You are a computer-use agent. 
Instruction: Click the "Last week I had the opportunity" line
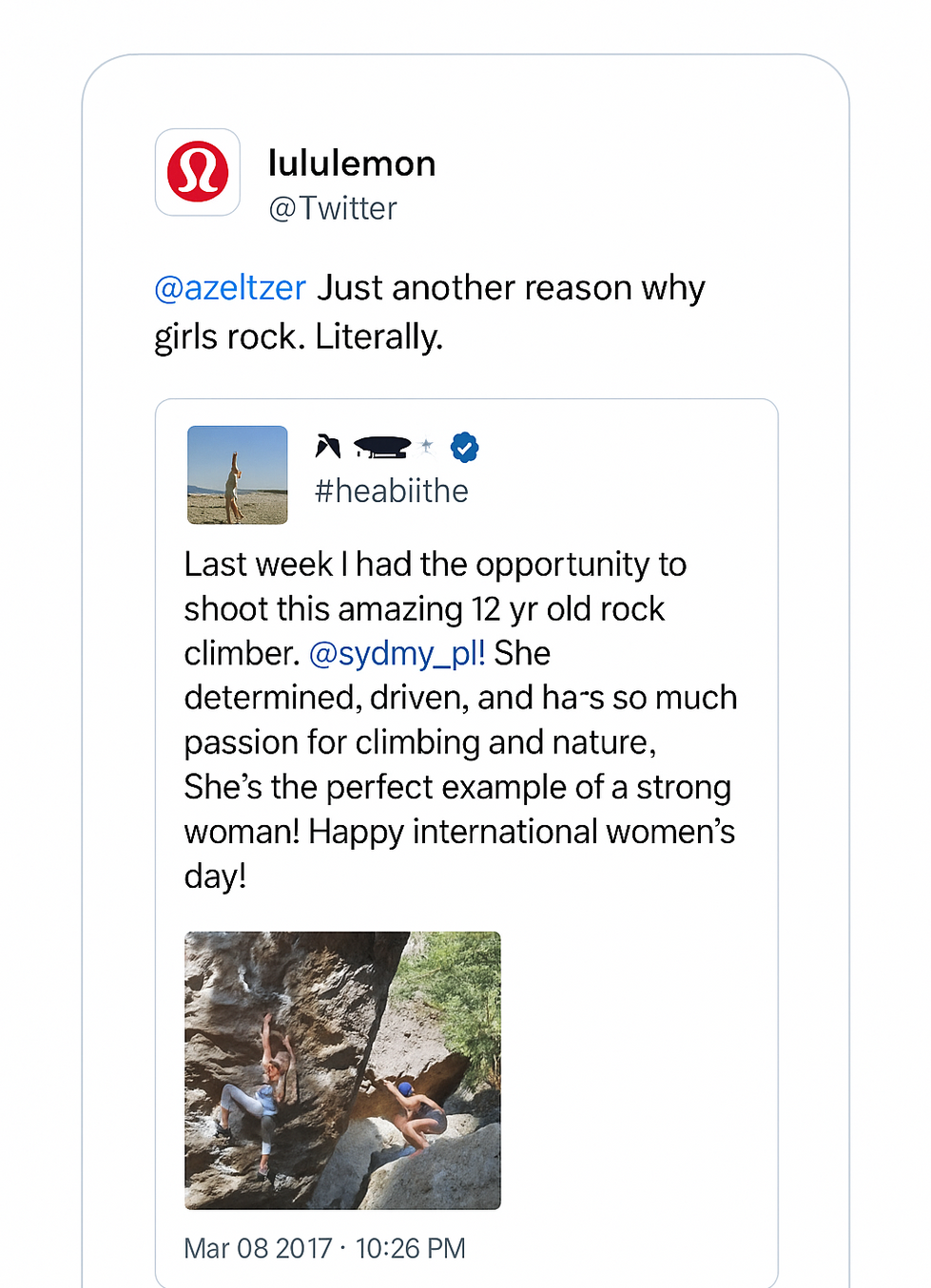(x=435, y=565)
